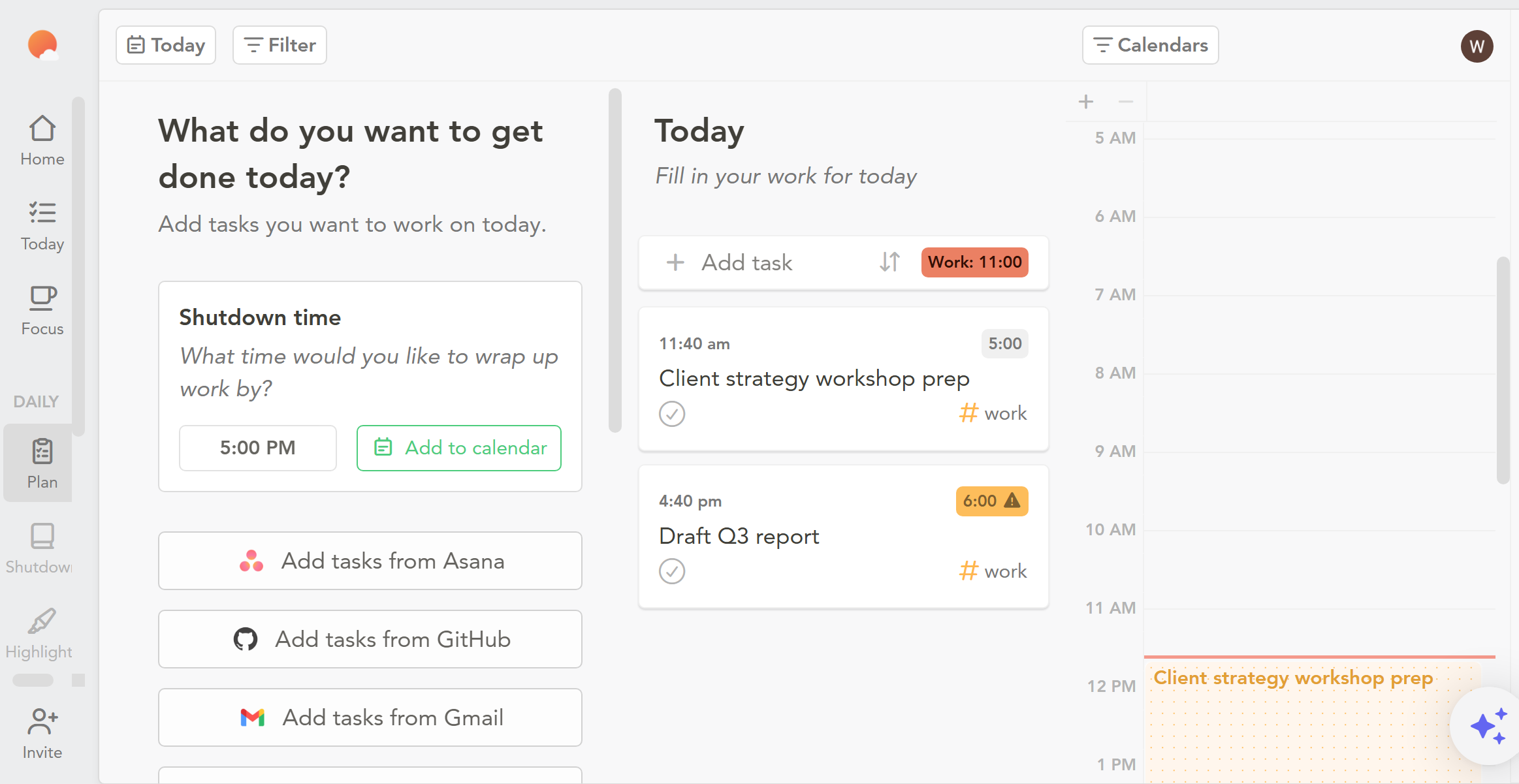Open the user avatar W menu
1519x784 pixels.
point(1477,46)
